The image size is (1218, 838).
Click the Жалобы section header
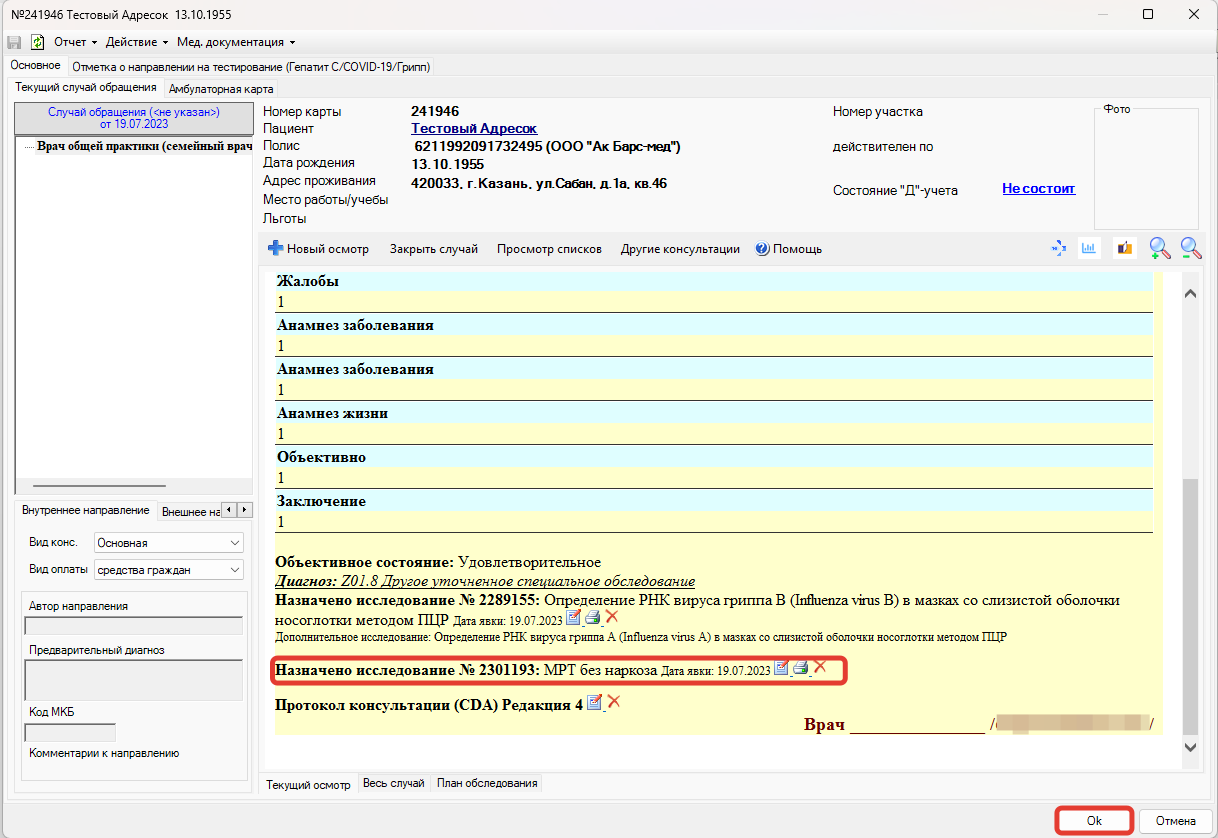tap(714, 281)
